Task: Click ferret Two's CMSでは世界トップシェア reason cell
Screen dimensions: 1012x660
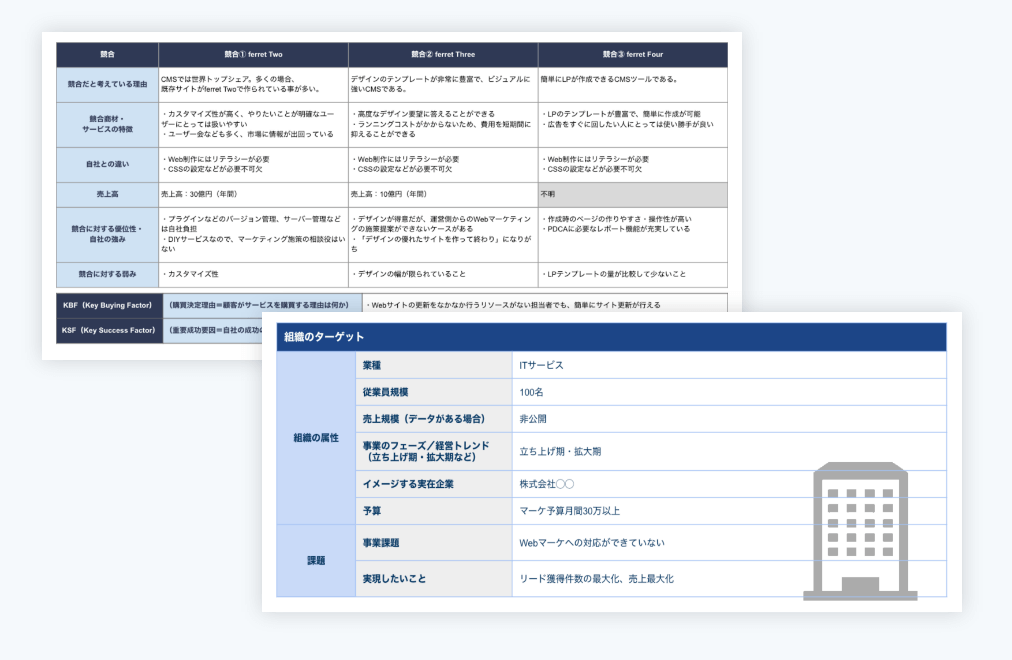Action: pyautogui.click(x=253, y=85)
